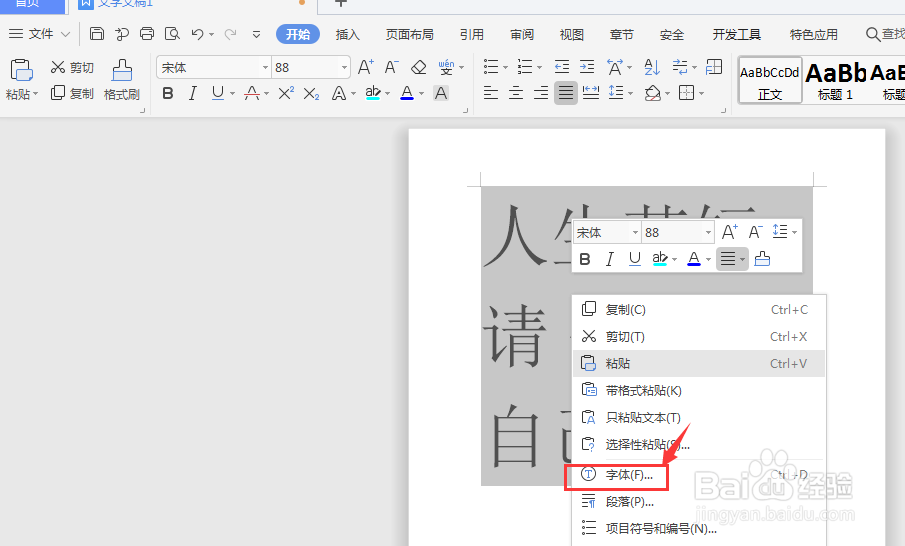Switch to 审阅 ribbon tab

point(522,35)
